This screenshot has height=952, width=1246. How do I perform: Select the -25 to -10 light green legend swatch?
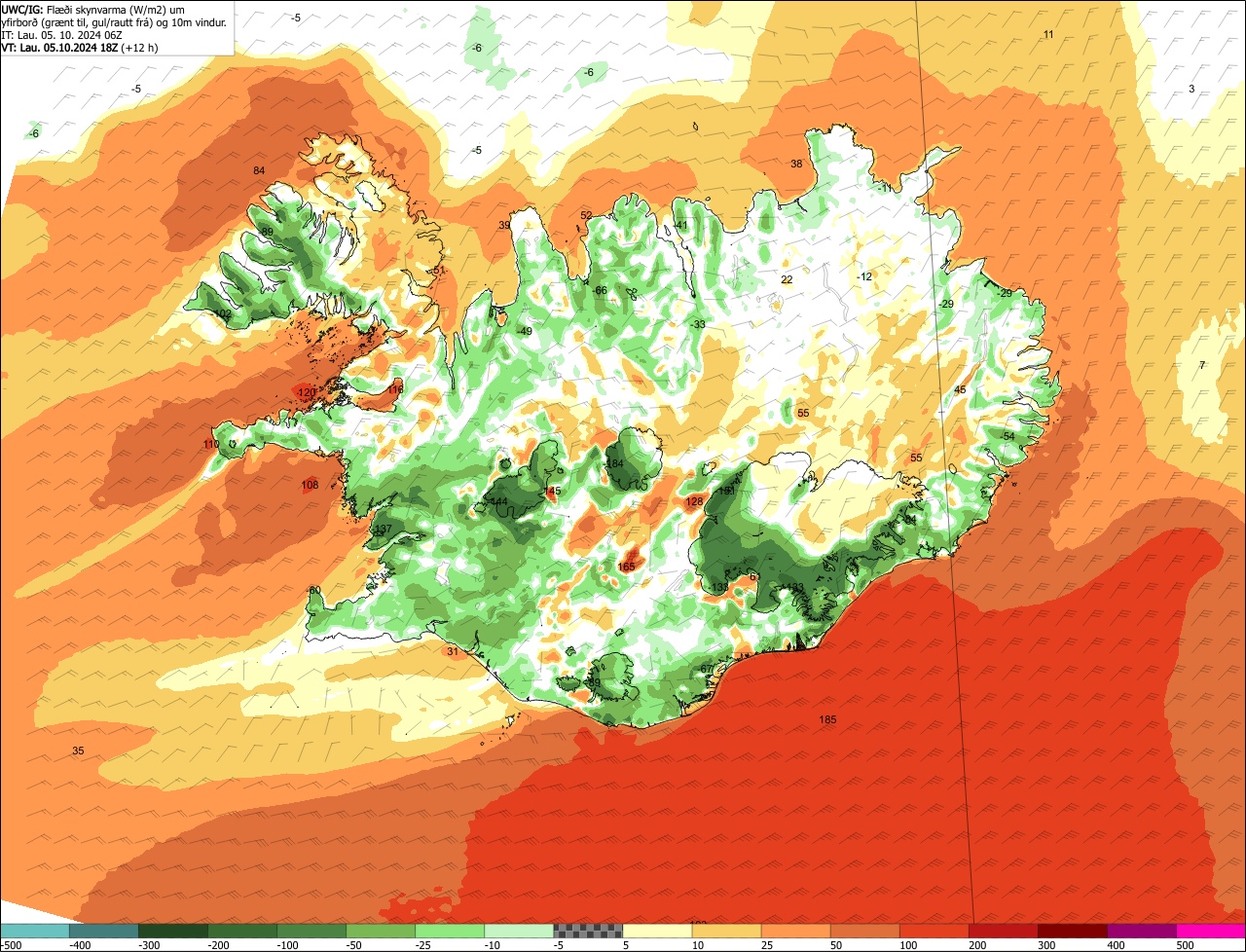click(450, 931)
